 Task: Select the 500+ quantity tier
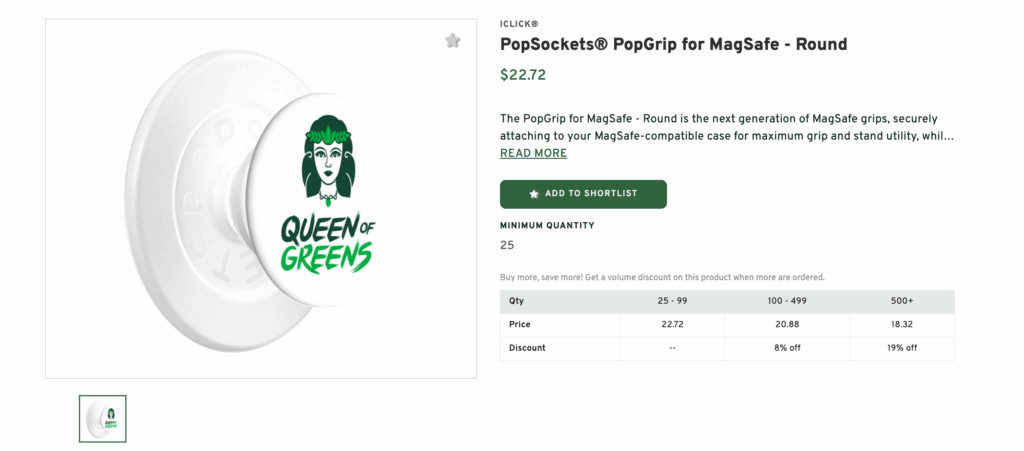click(902, 301)
